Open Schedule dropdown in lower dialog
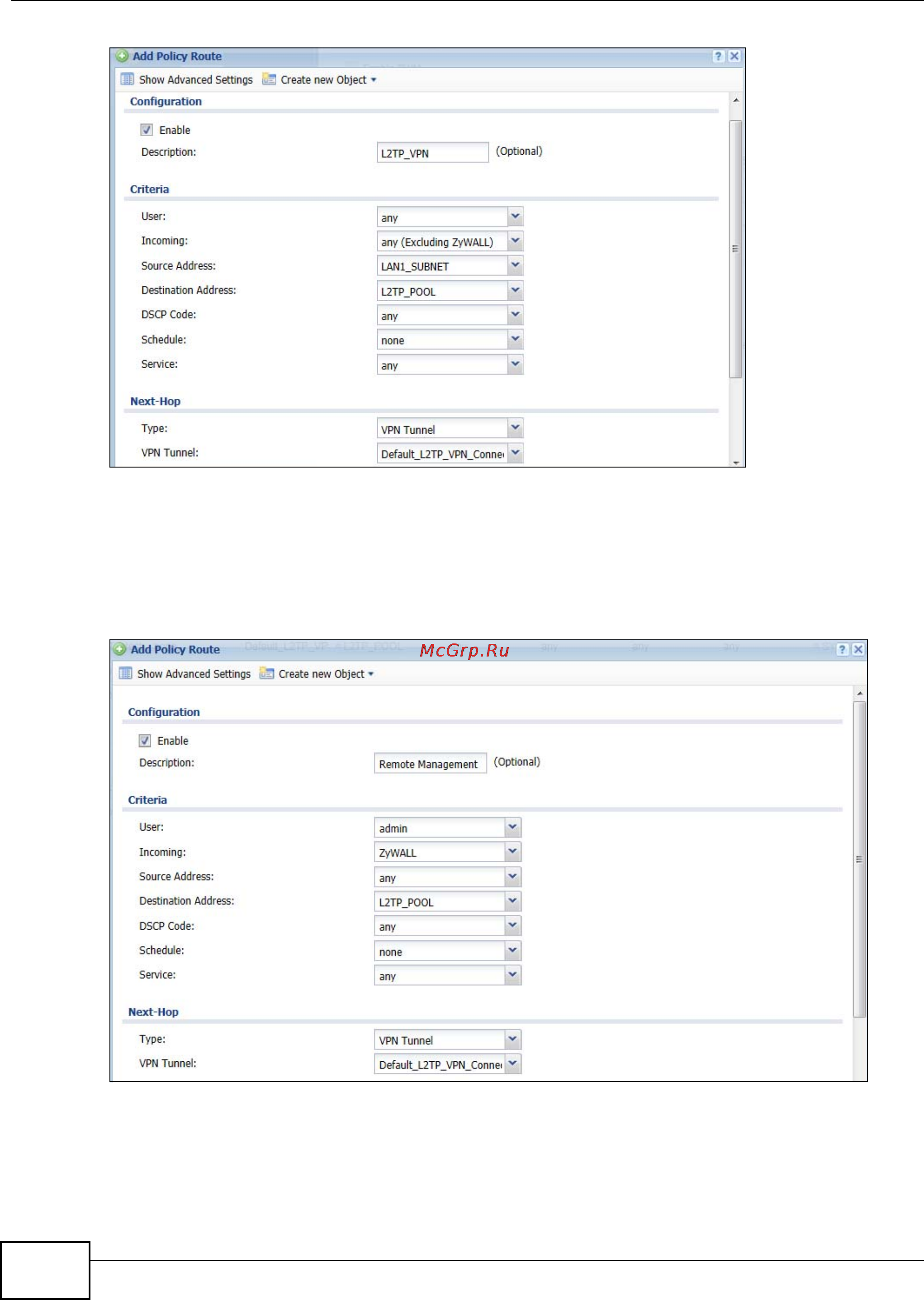Image resolution: width=924 pixels, height=1300 pixels. [512, 951]
